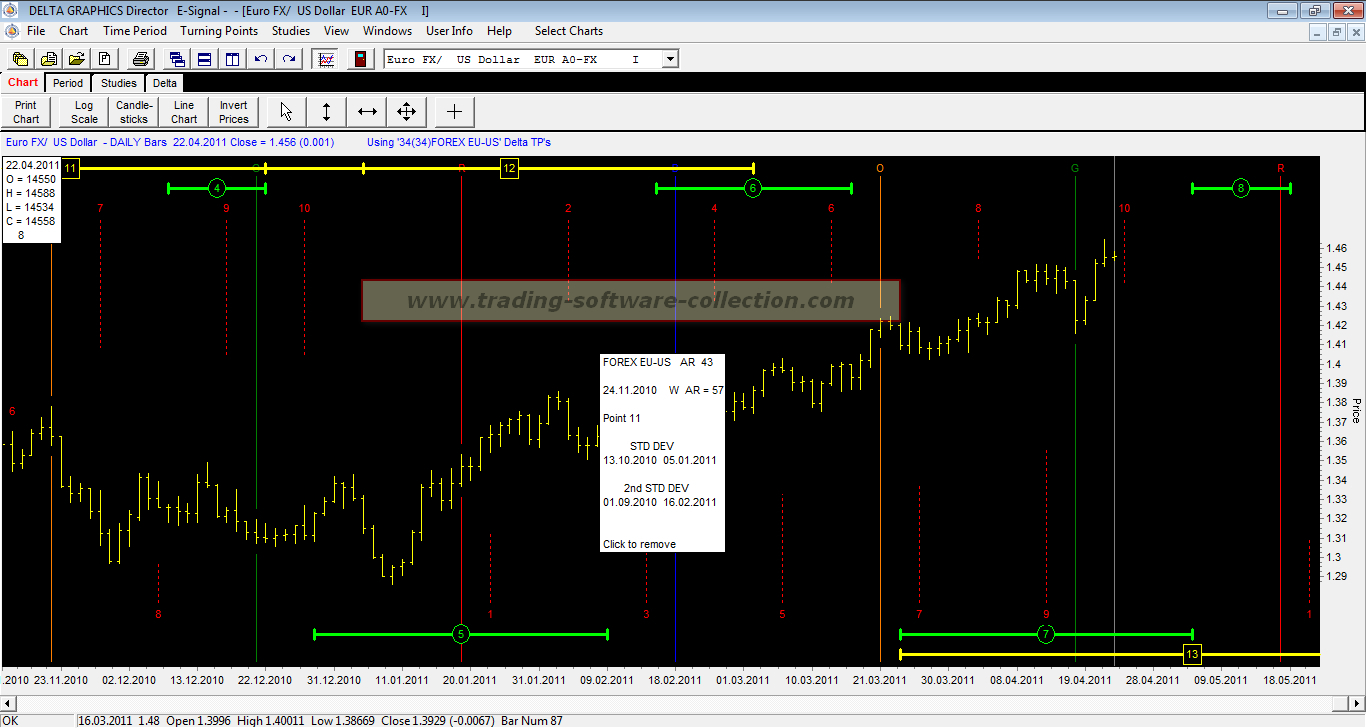Select the arrow pointer tool
Viewport: 1366px width, 728px height.
point(287,111)
